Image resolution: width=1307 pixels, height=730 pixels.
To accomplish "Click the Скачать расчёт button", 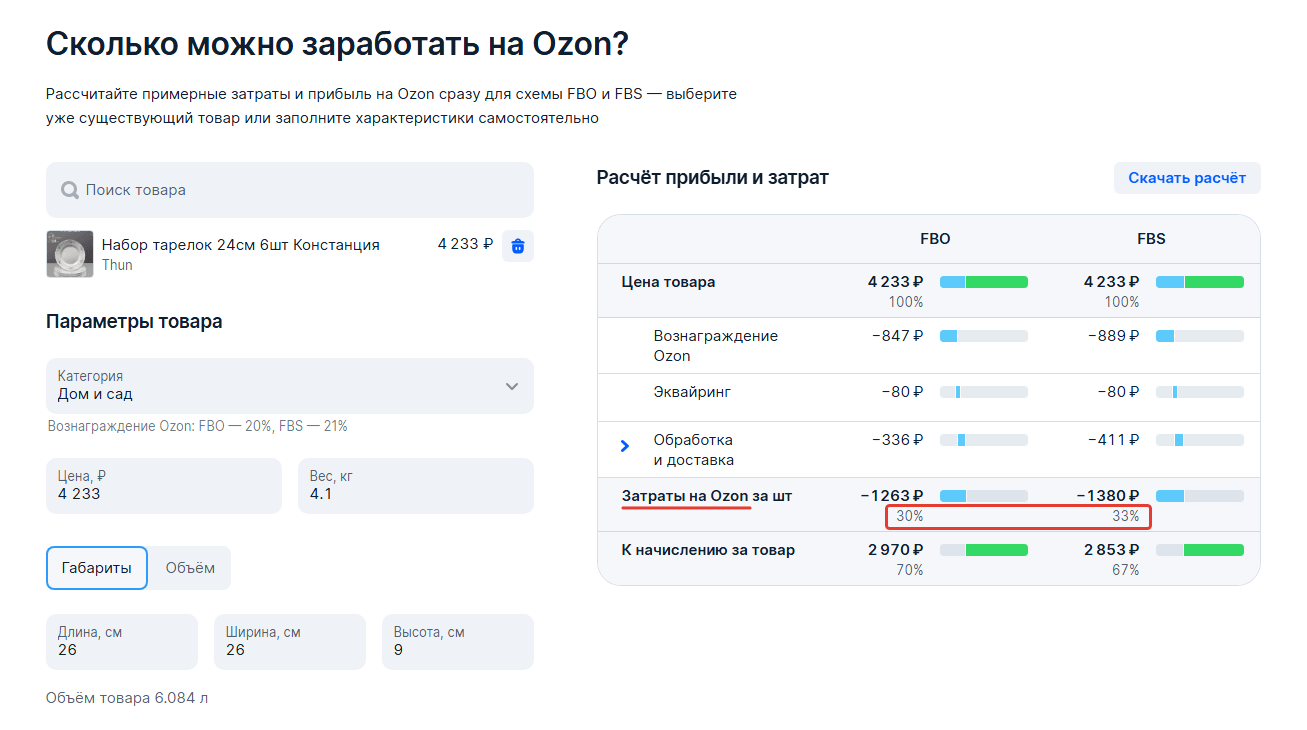I will click(1187, 178).
